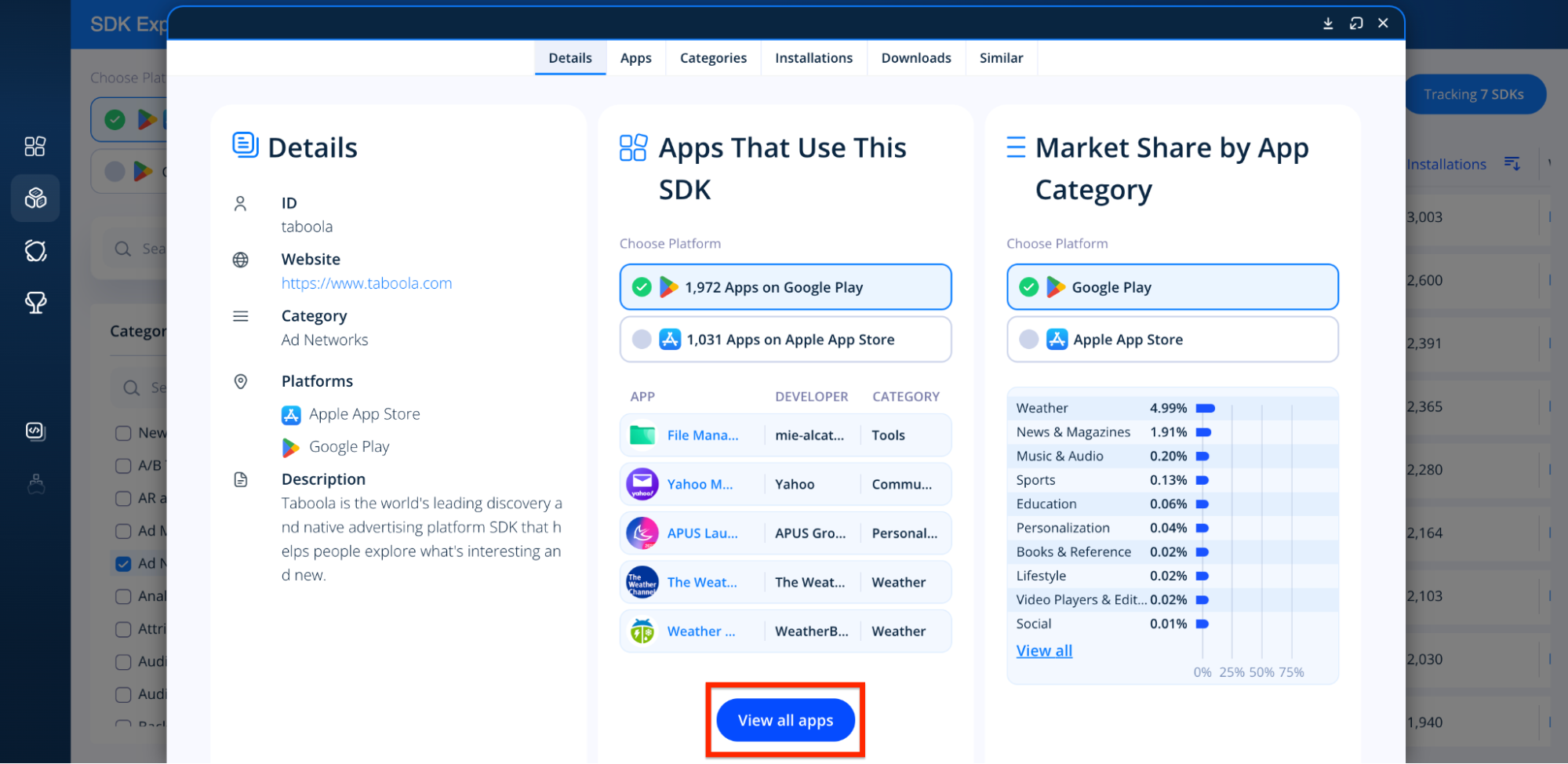
Task: Click the Music & Audio 0.20% bar
Action: 1202,457
